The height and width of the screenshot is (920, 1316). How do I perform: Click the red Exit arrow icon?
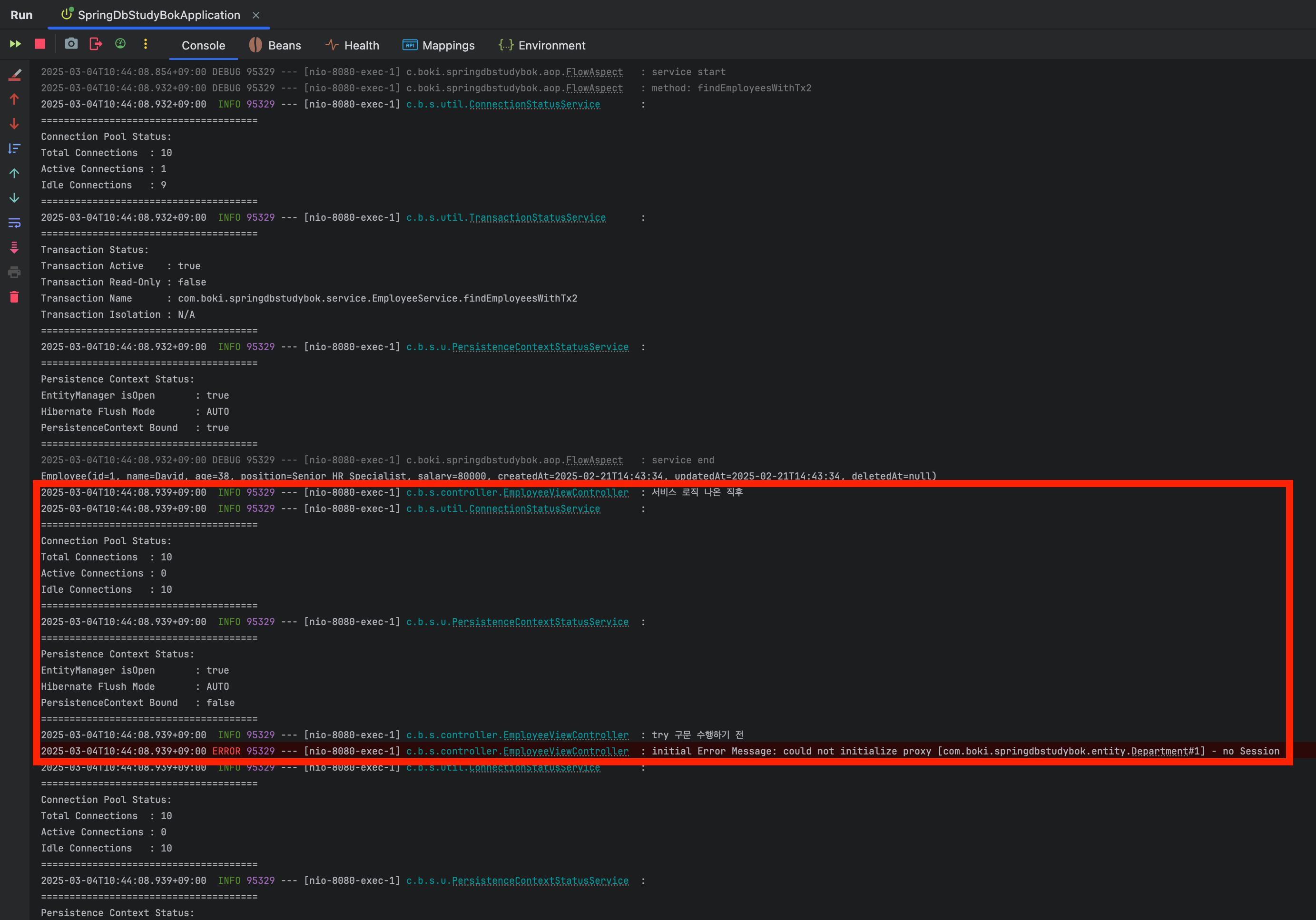tap(96, 44)
